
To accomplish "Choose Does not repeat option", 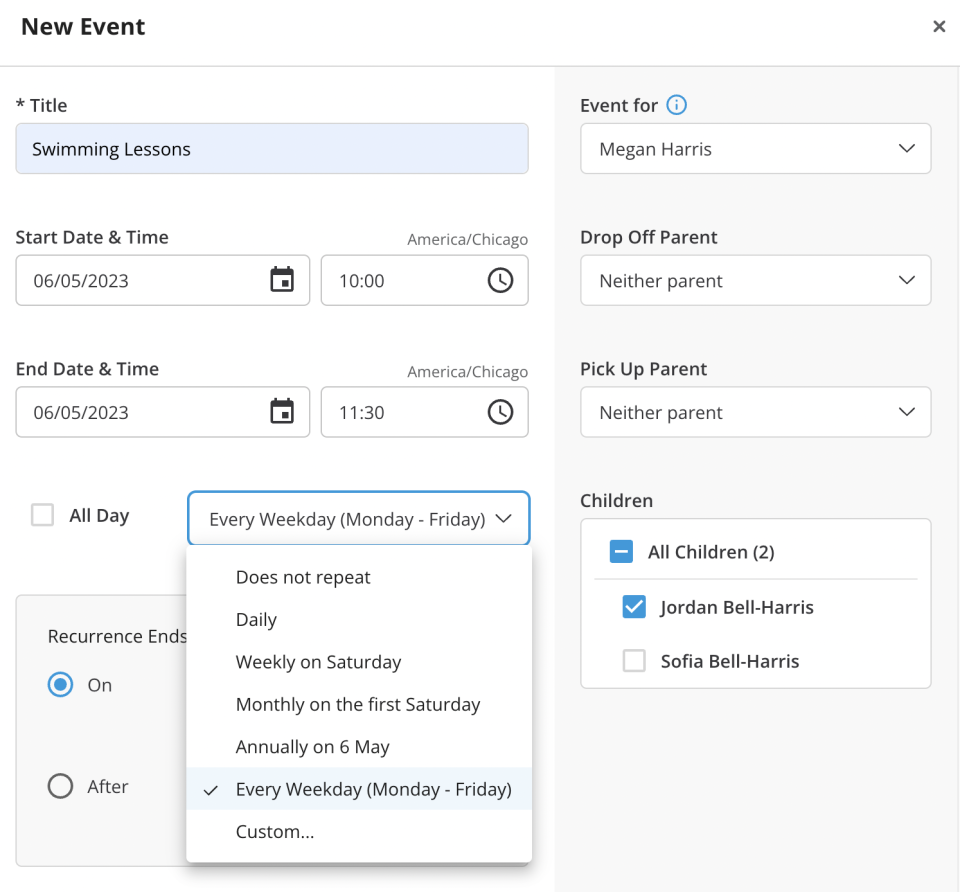I will tap(303, 577).
